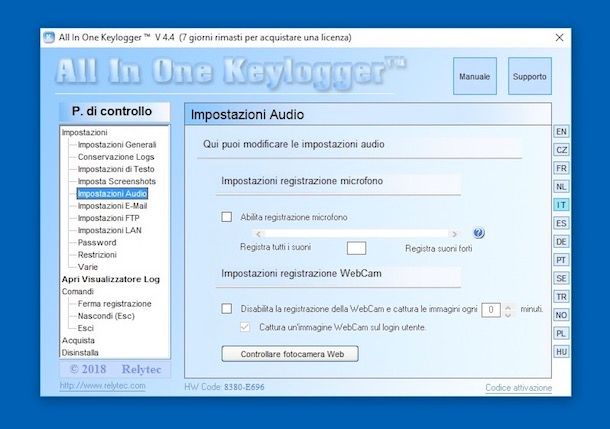
Task: Select the Impostazioni tree root
Action: 84,133
